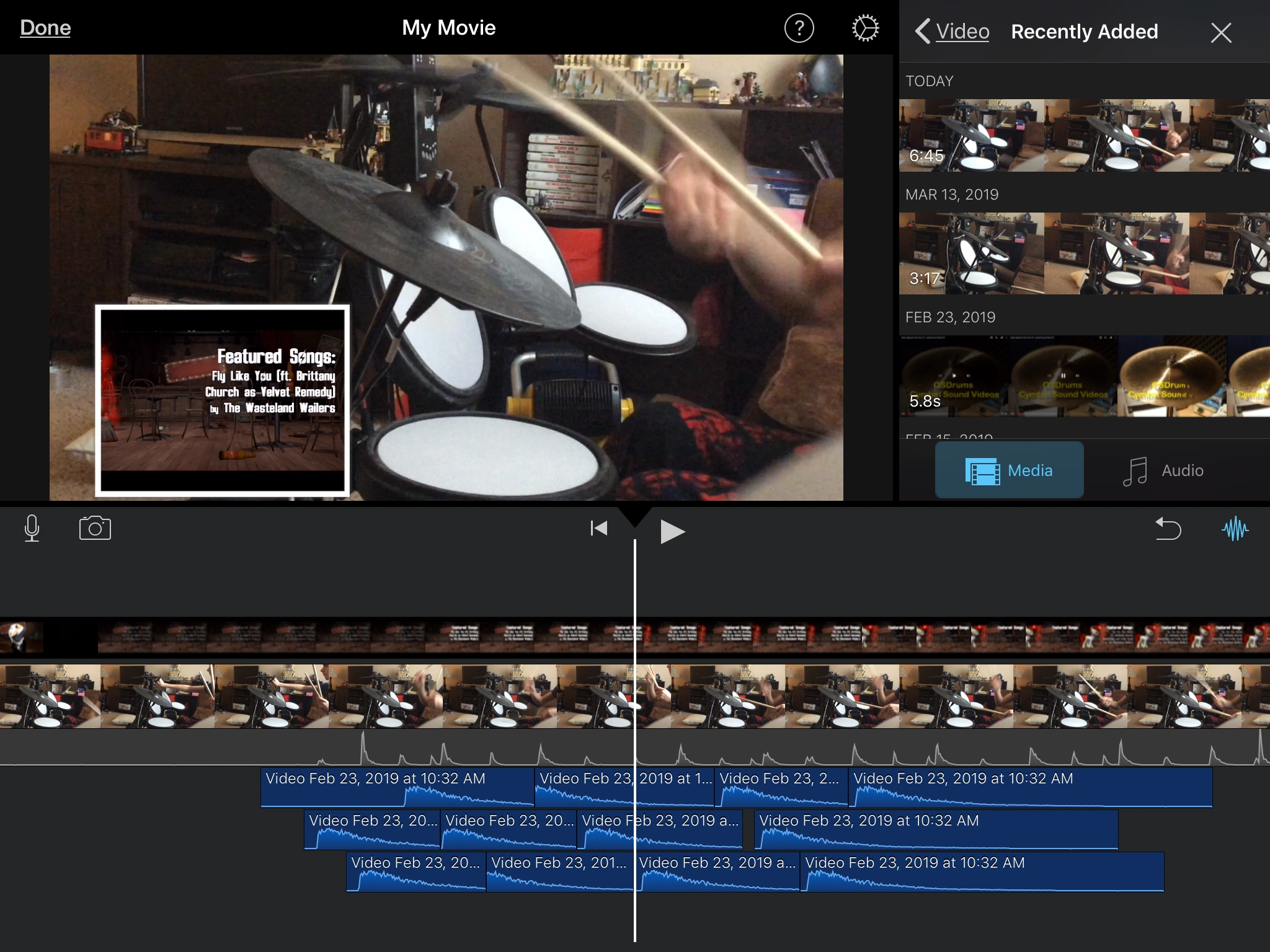Go back to Video library
The image size is (1270, 952).
point(953,32)
